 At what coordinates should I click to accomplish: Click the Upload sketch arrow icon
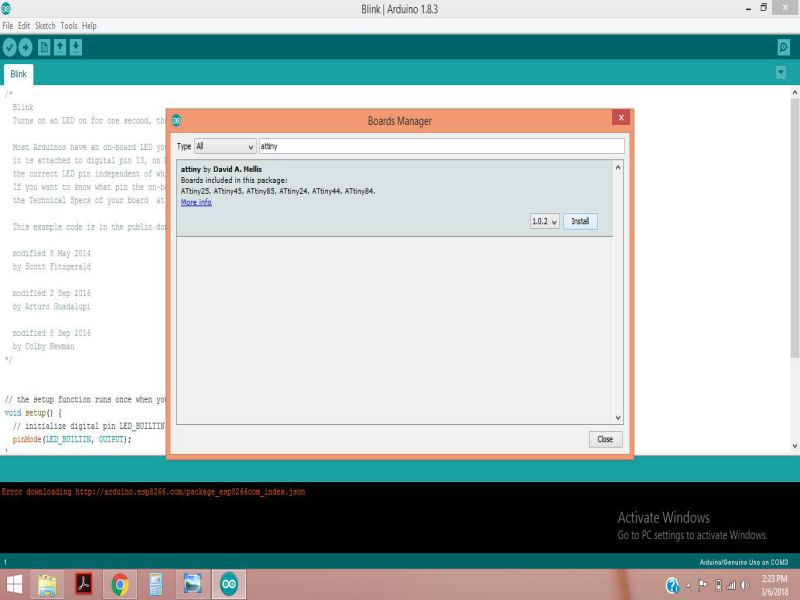click(26, 47)
